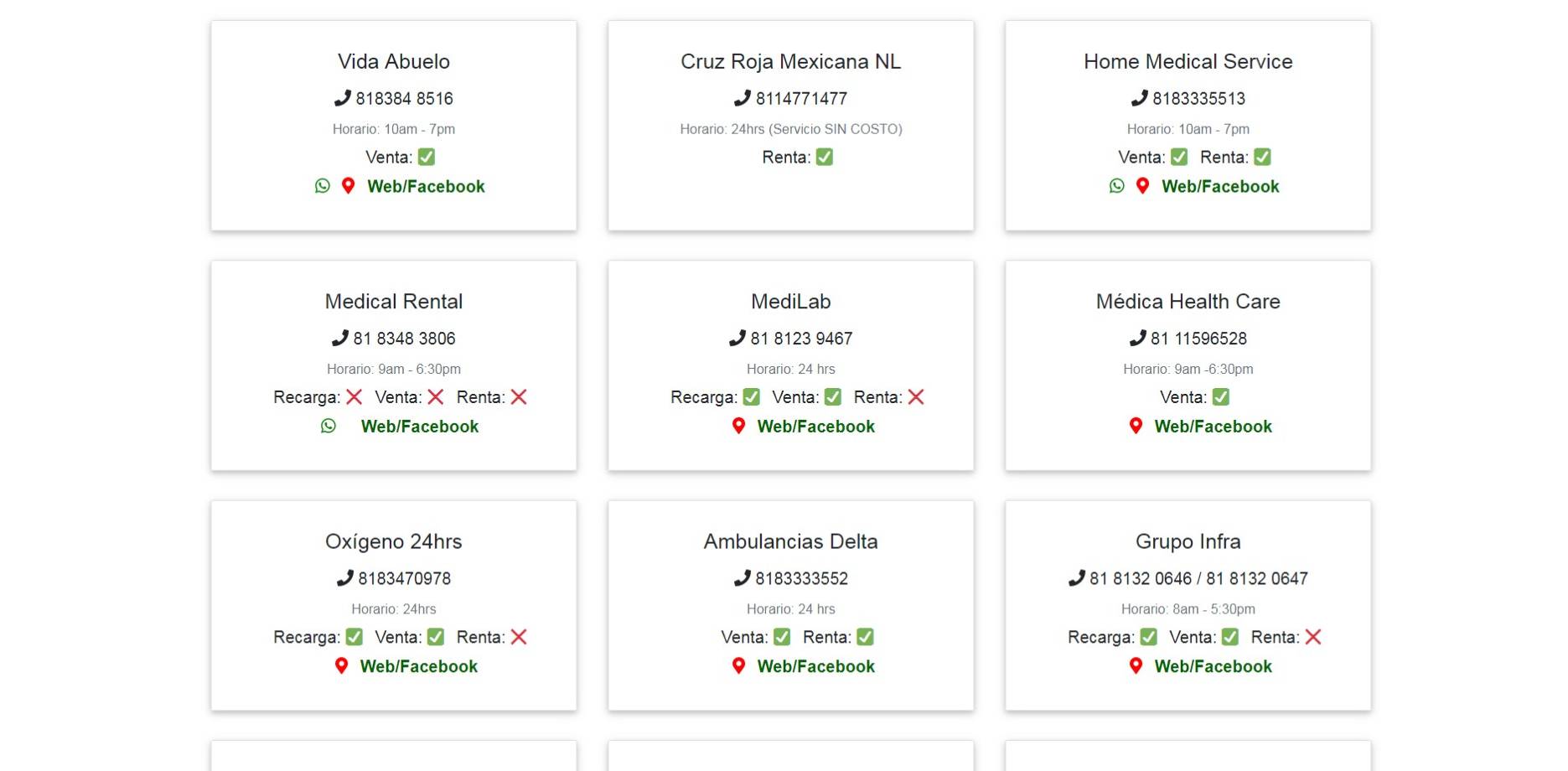Show Home Medical Service map pin
The image size is (1568, 771).
point(1143,186)
